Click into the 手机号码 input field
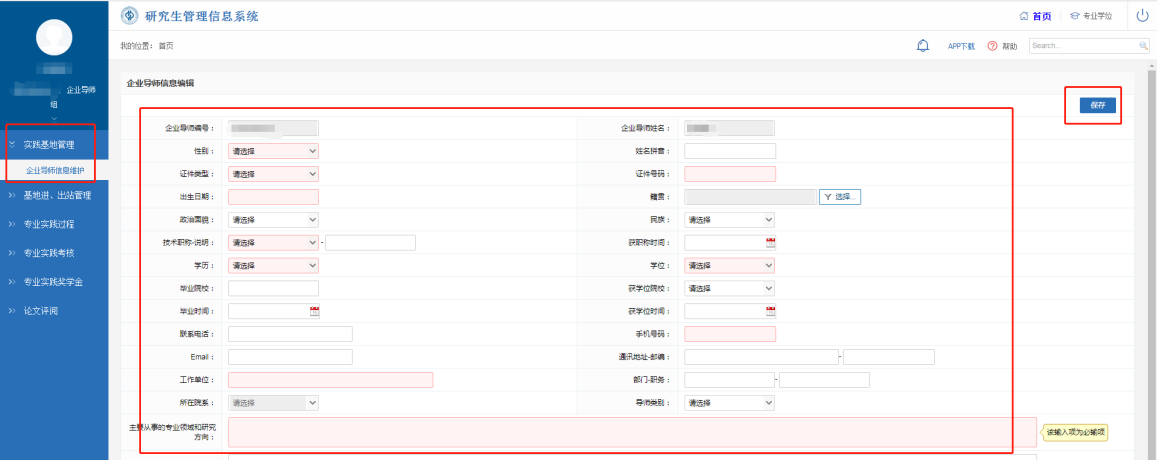This screenshot has width=1157, height=461. tap(729, 334)
